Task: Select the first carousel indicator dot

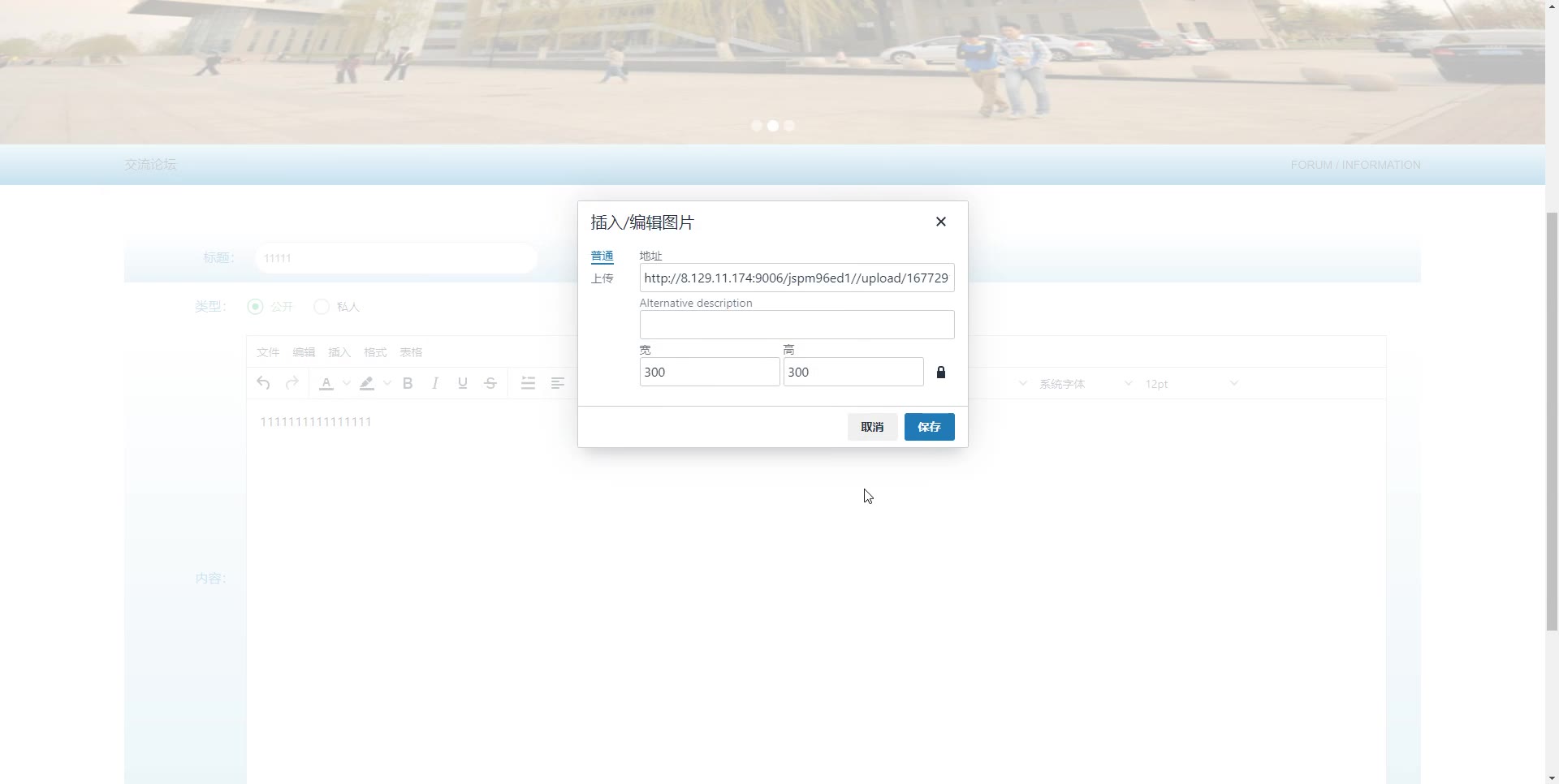Action: pyautogui.click(x=757, y=126)
